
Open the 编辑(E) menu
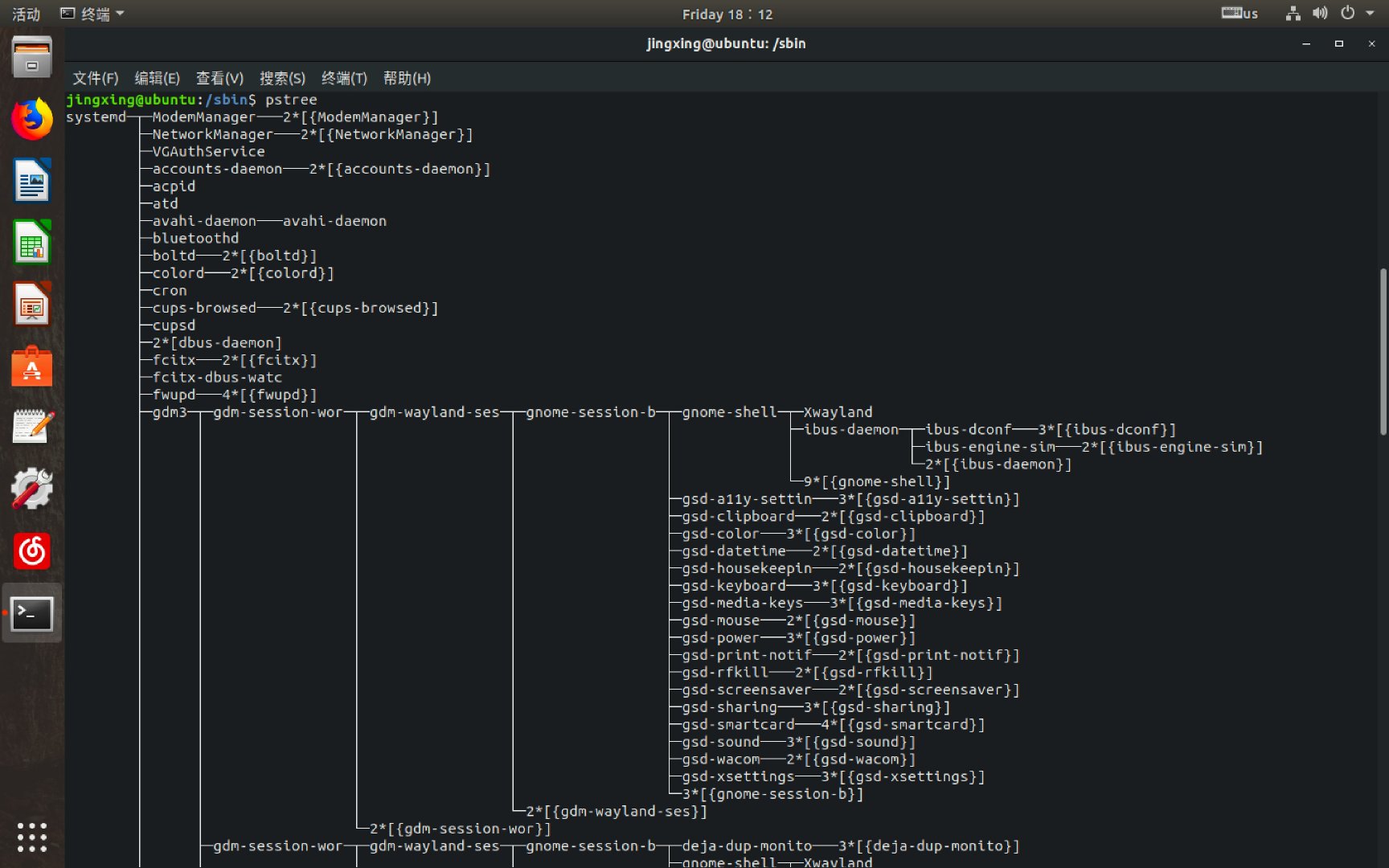click(x=157, y=78)
